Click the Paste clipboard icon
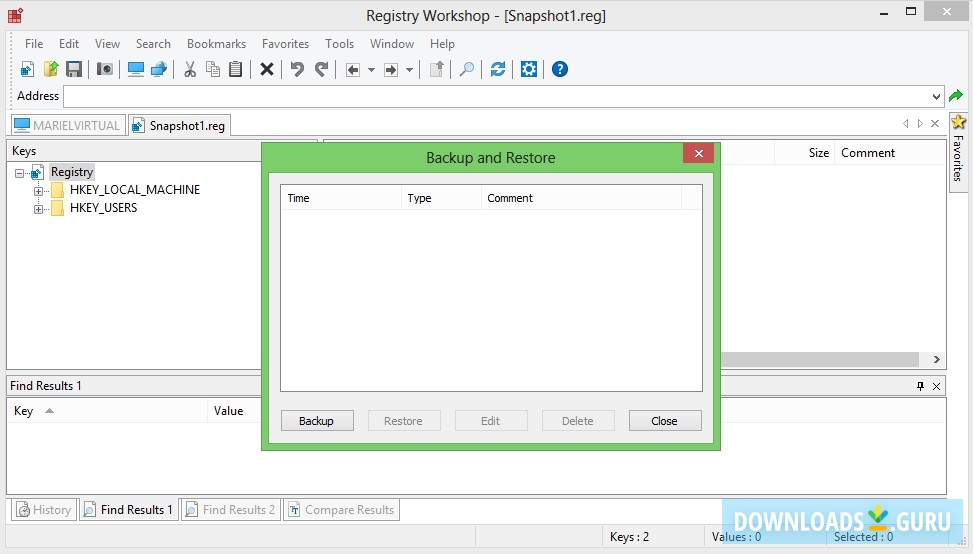This screenshot has height=554, width=973. (236, 69)
